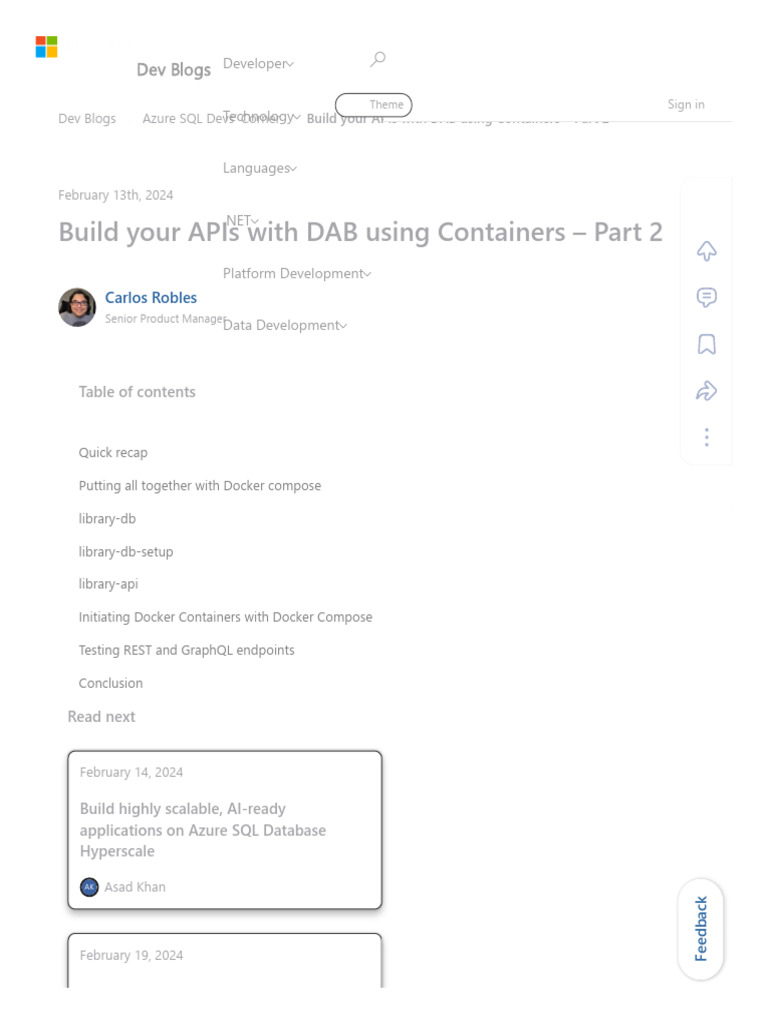Open Carlos Robles author profile link
This screenshot has width=768, height=1024.
pos(151,298)
